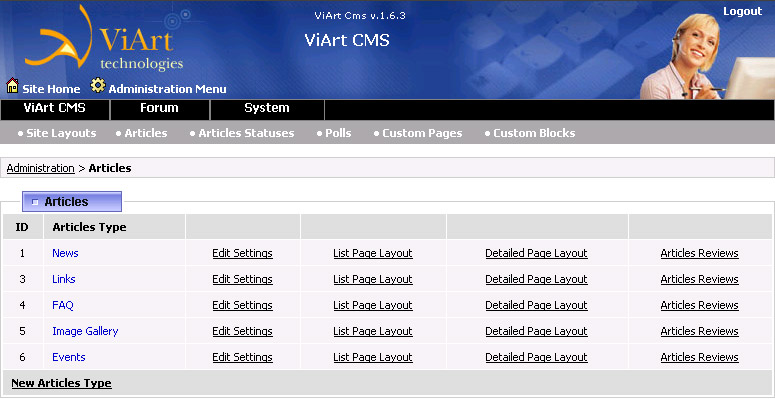Open Articles submenu item
Viewport: 775px width, 399px height.
pyautogui.click(x=146, y=133)
